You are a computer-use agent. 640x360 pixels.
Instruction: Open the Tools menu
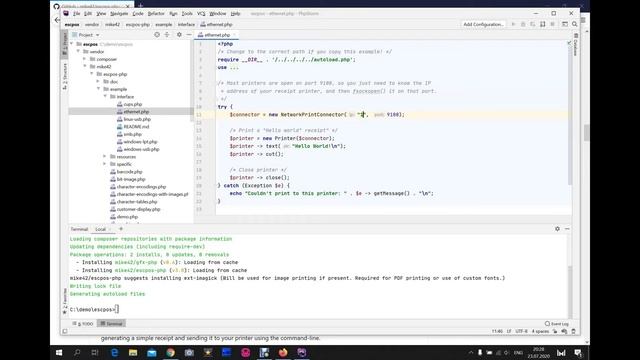click(187, 13)
